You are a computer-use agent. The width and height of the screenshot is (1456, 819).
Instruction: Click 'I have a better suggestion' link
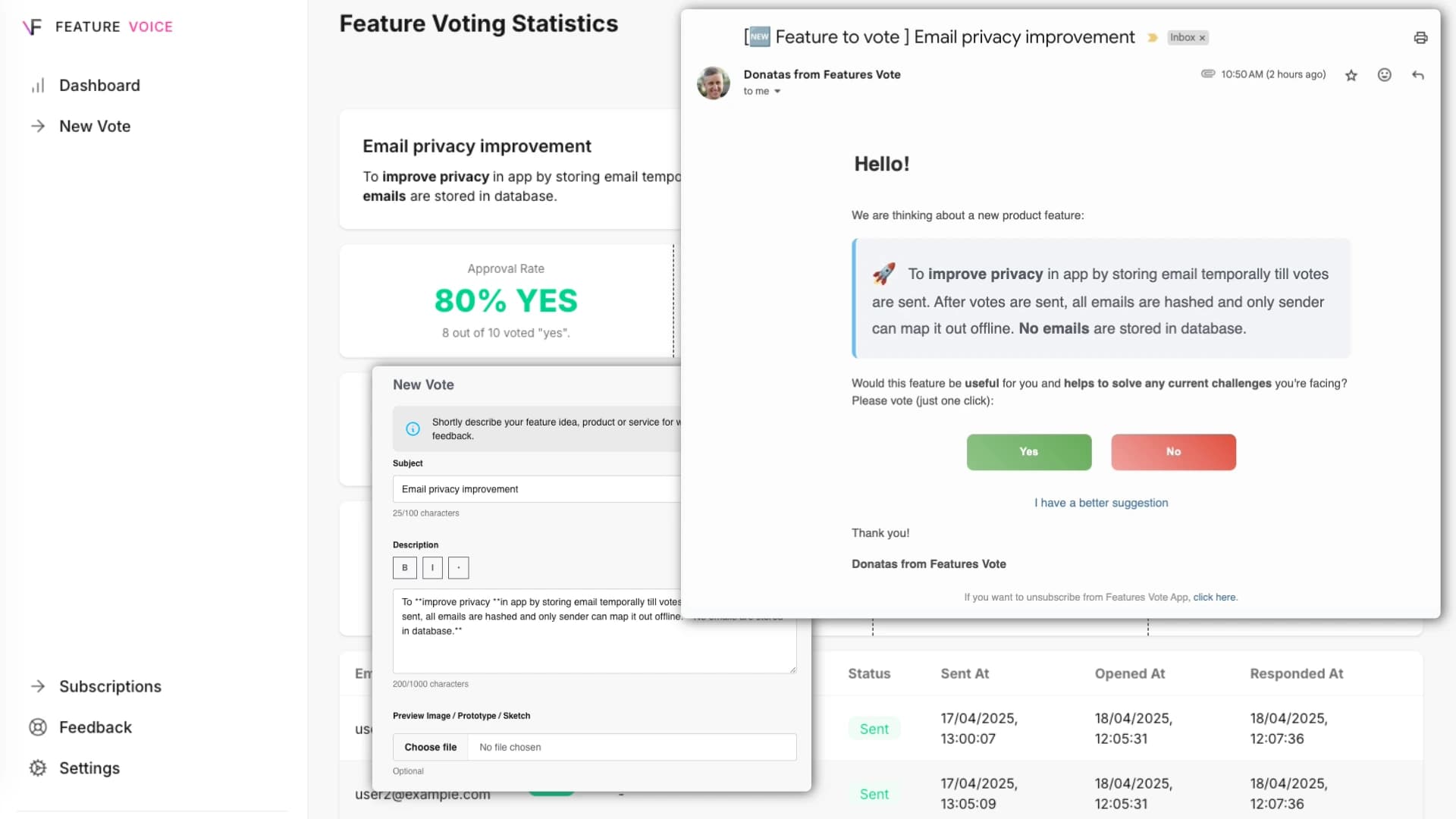click(1101, 502)
